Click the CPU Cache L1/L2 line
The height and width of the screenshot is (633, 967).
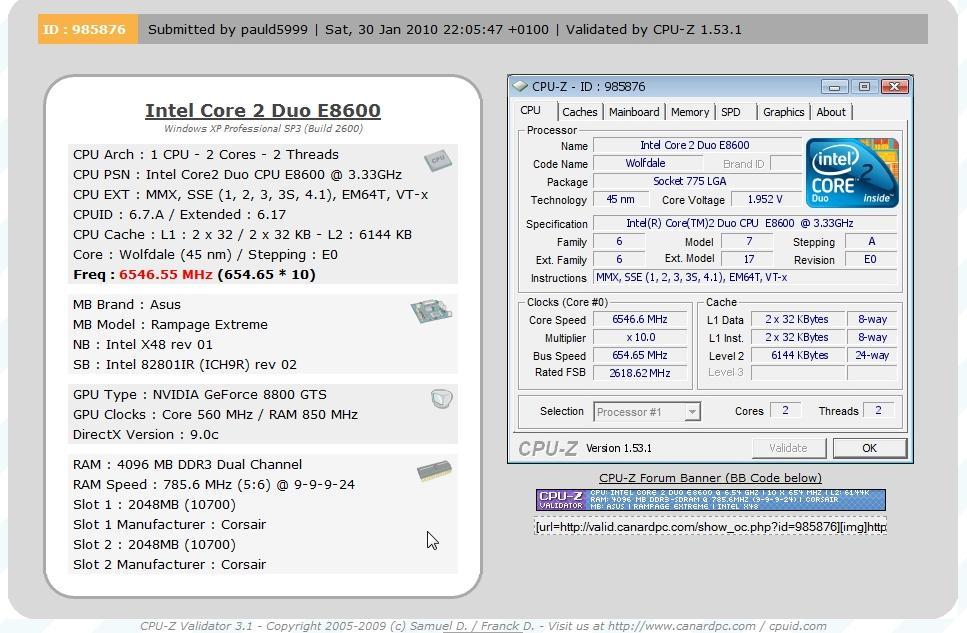click(242, 234)
